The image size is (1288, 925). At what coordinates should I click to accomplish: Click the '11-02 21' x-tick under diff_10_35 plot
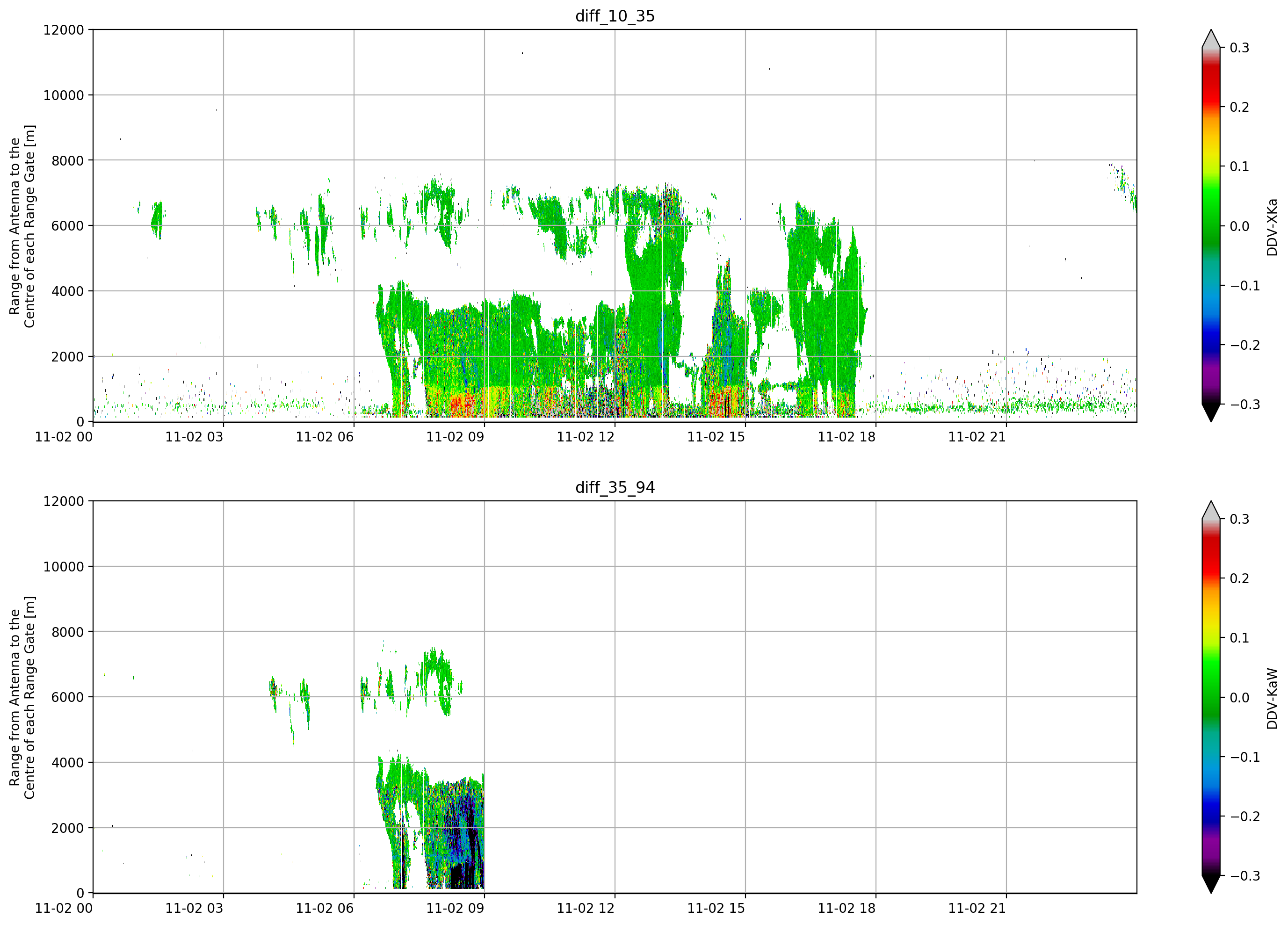(x=977, y=437)
